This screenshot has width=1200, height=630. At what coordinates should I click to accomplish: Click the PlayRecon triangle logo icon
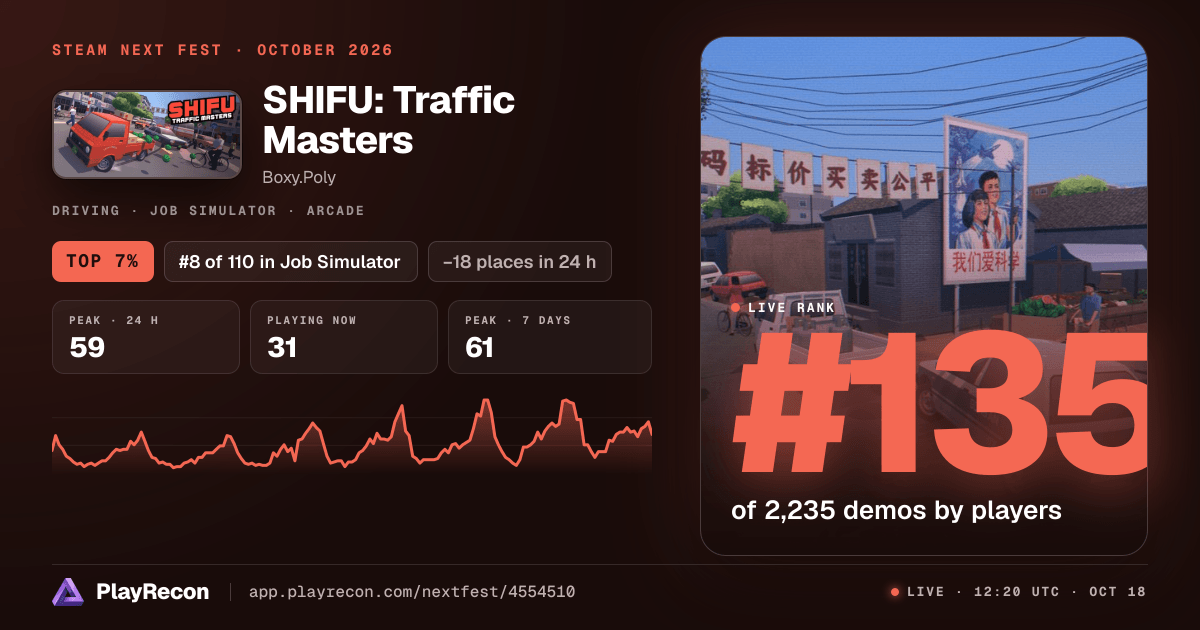68,592
